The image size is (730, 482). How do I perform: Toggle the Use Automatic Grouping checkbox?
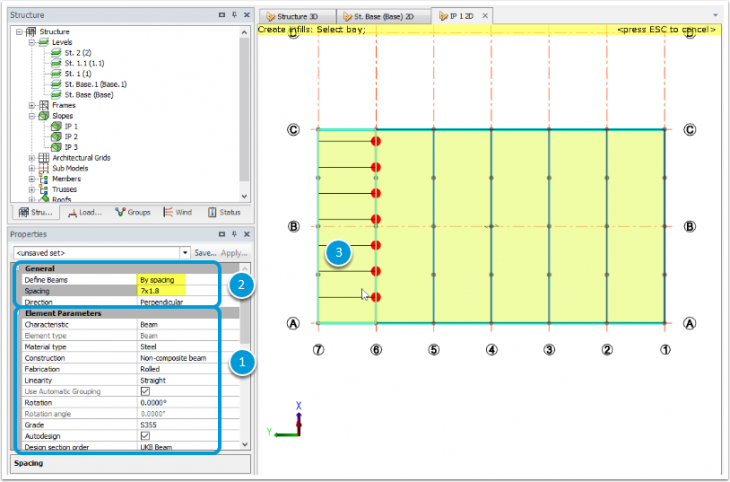pyautogui.click(x=145, y=390)
